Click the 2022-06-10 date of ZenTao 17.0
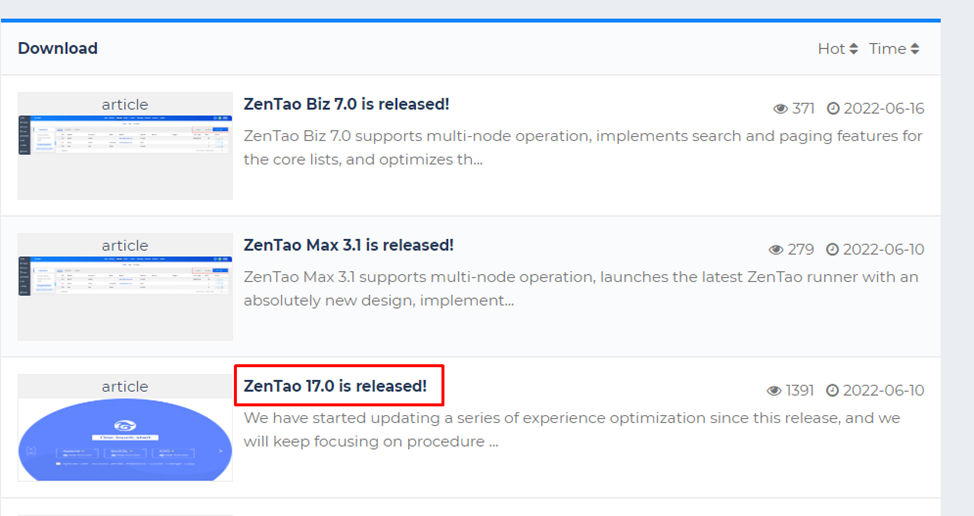Image resolution: width=974 pixels, height=516 pixels. (x=883, y=391)
